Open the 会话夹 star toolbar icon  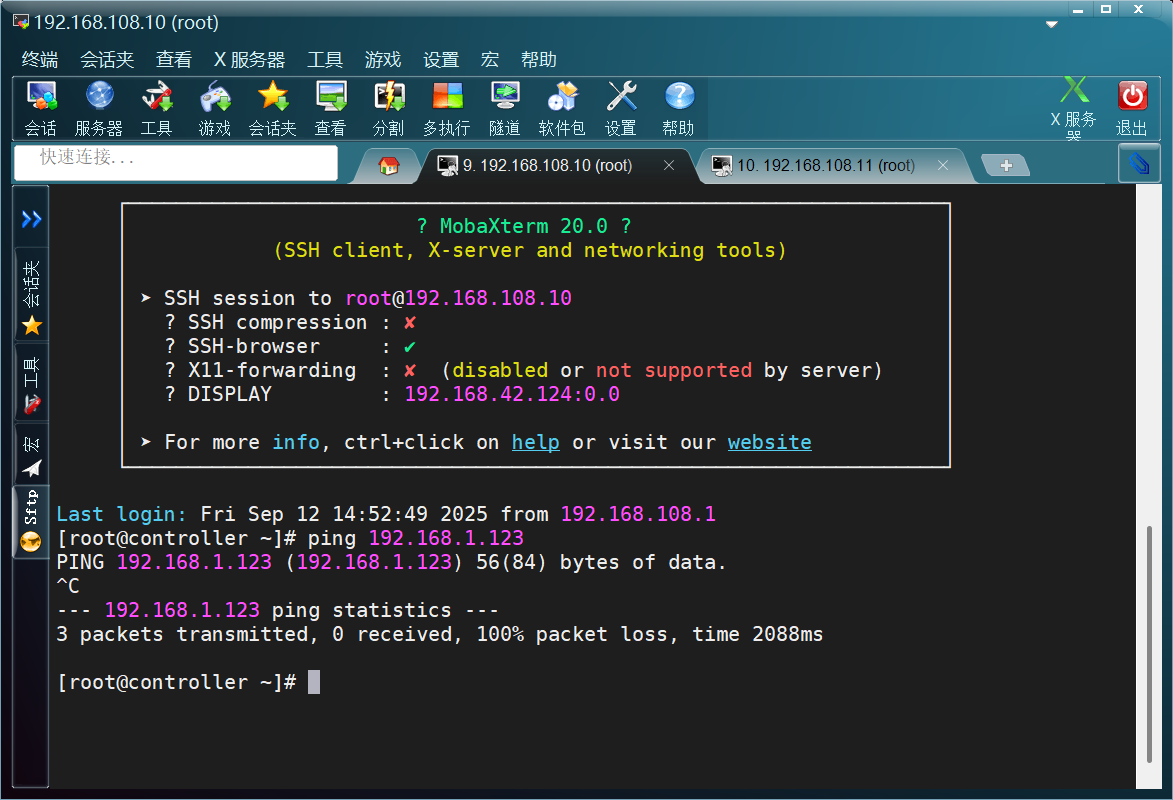[273, 109]
